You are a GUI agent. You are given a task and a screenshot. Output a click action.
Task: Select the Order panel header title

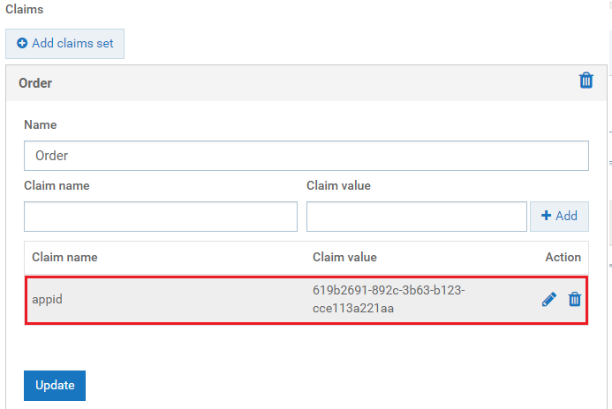pyautogui.click(x=36, y=83)
